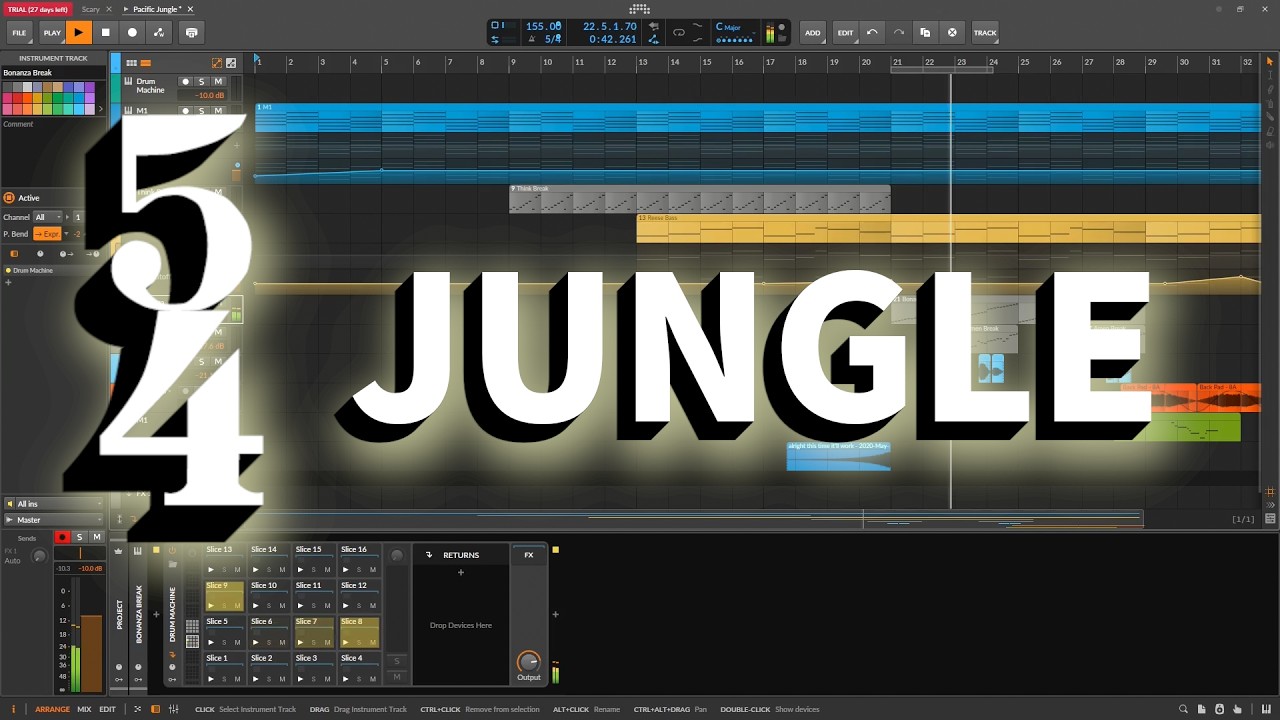Switch to the Scary project tab
The width and height of the screenshot is (1280, 720).
coord(91,9)
